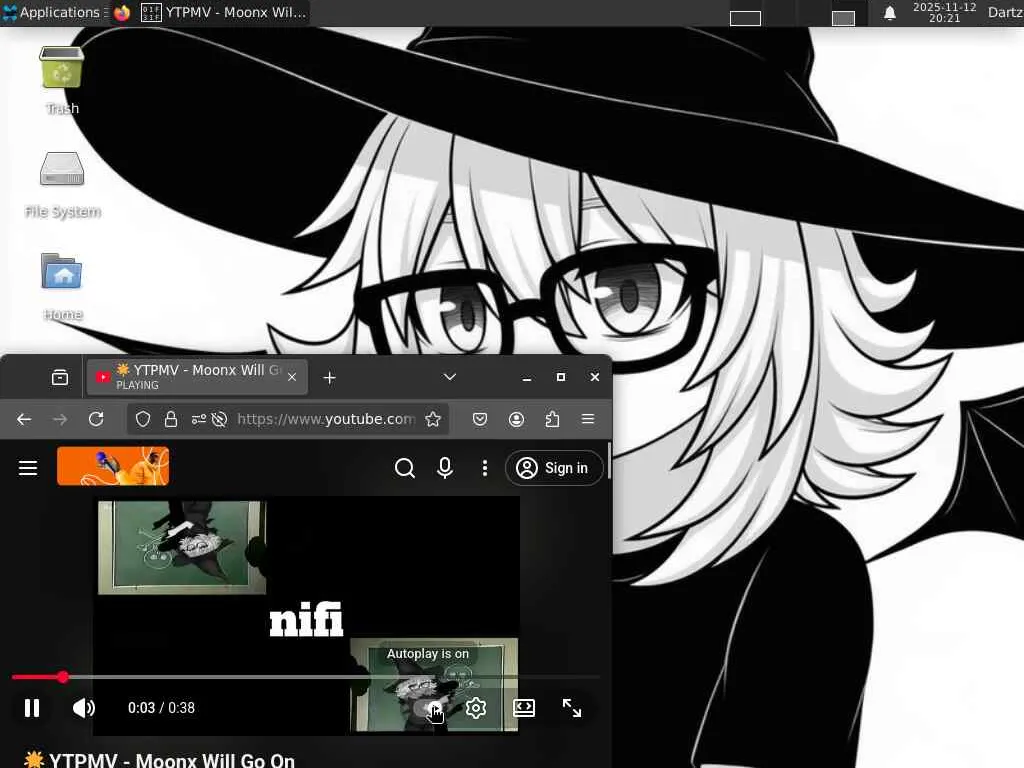Click the browser forward arrow
Viewport: 1024px width, 768px height.
coord(60,419)
